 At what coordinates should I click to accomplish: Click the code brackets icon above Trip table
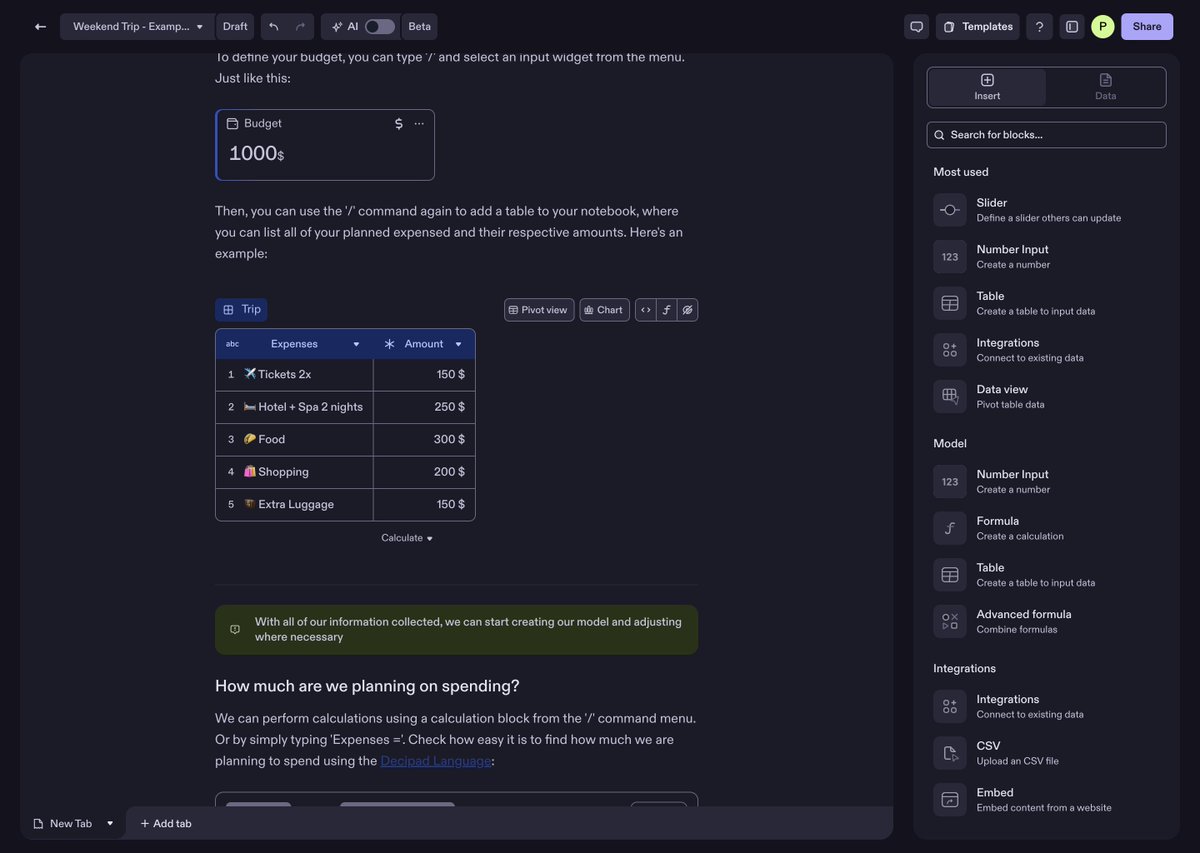tap(646, 310)
